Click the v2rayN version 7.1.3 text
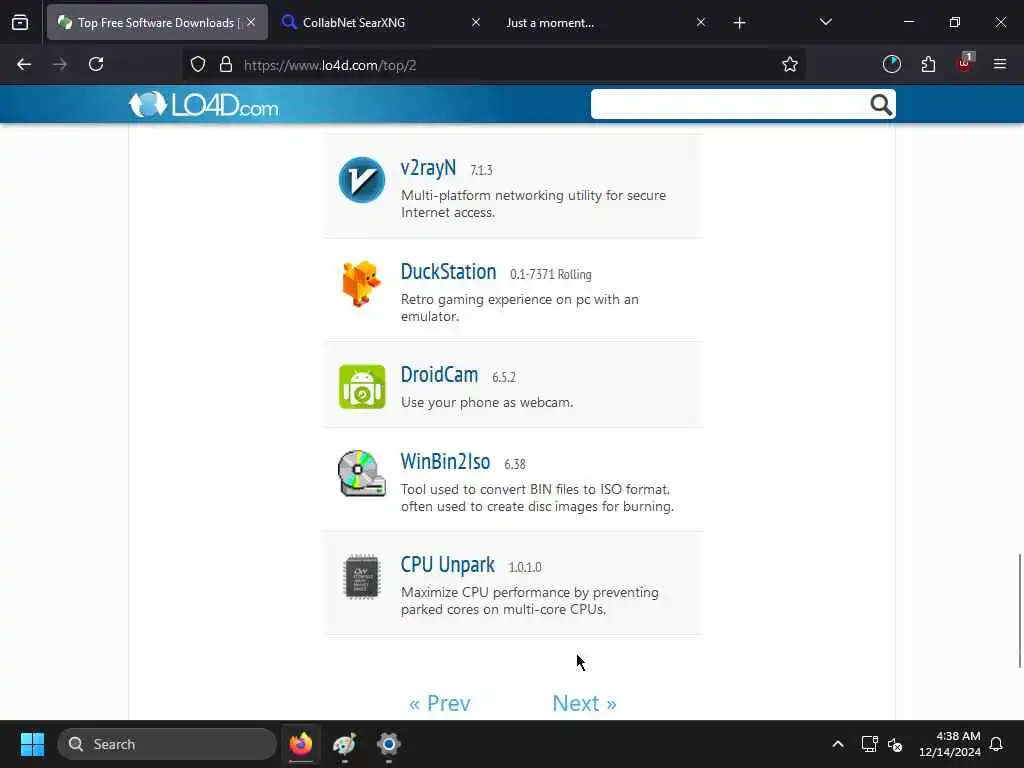The width and height of the screenshot is (1024, 768). [481, 170]
